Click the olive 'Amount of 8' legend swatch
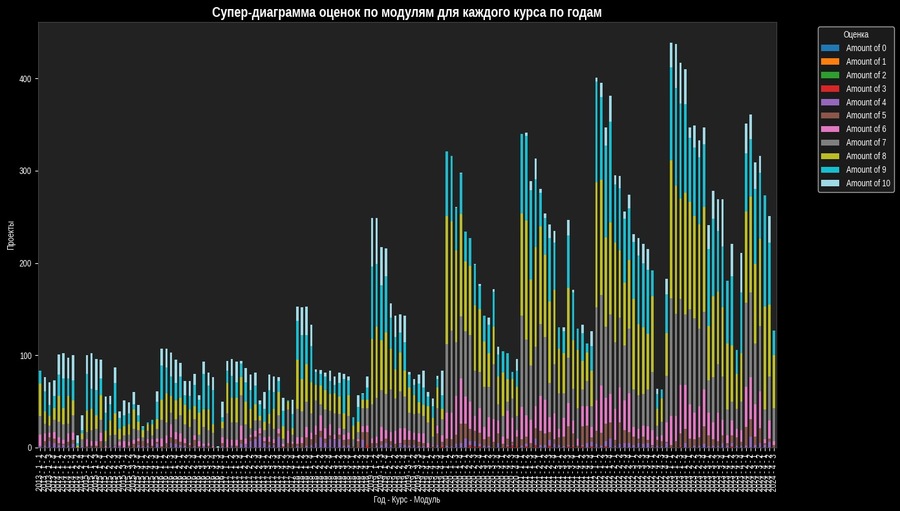The height and width of the screenshot is (511, 900). [x=830, y=156]
